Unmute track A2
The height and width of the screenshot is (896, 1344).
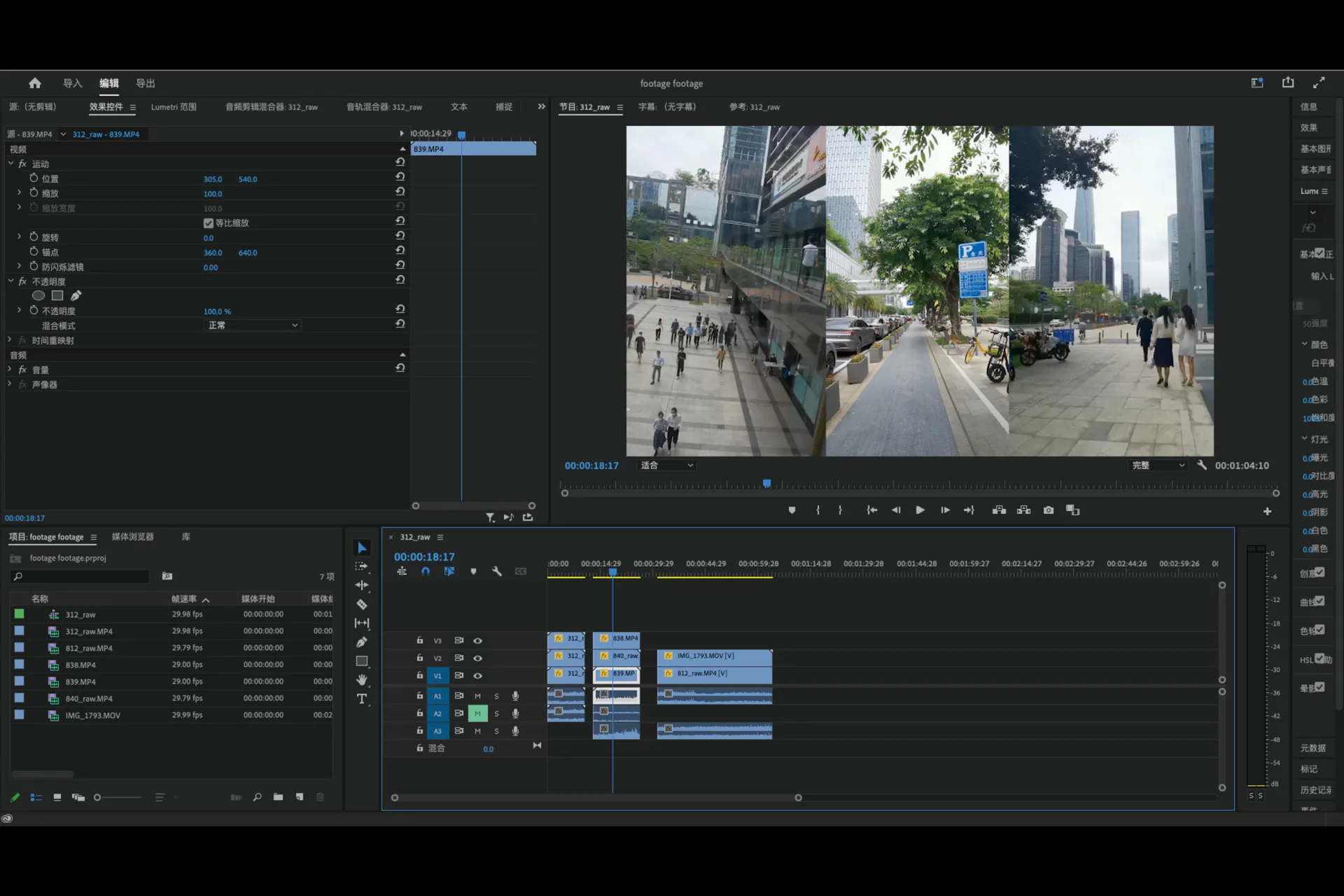(x=477, y=713)
